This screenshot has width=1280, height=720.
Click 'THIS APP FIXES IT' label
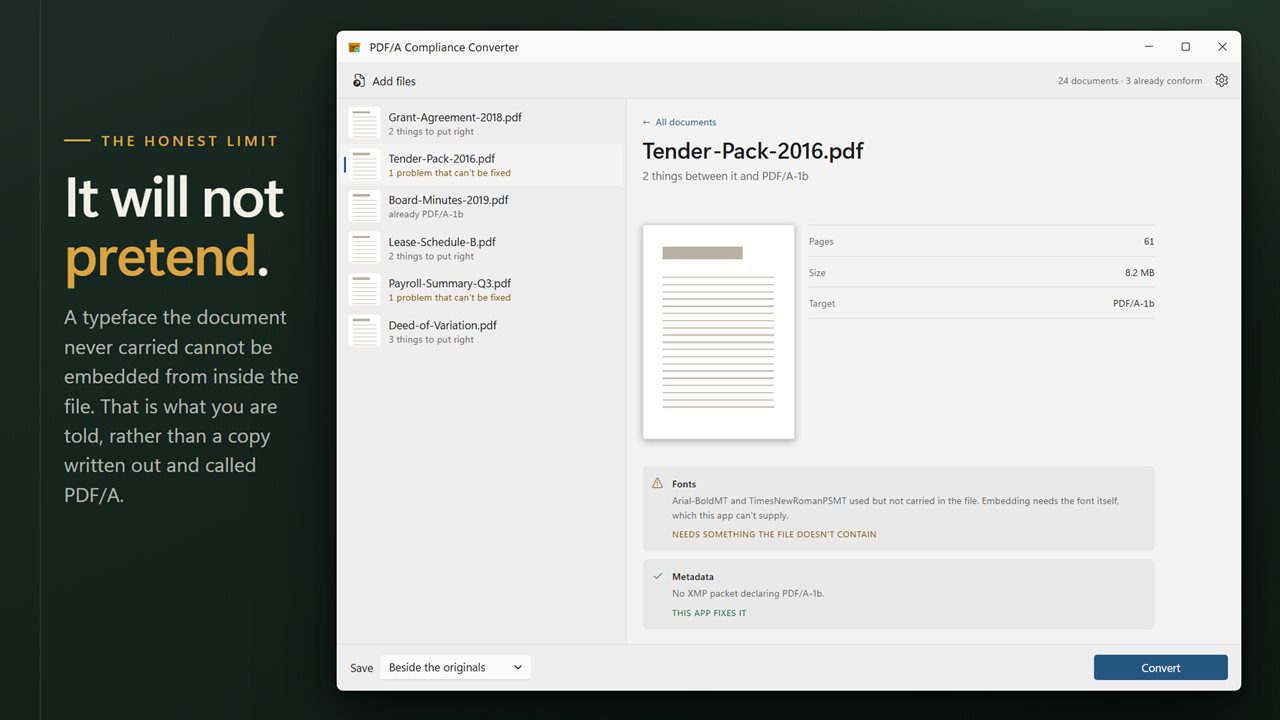709,613
